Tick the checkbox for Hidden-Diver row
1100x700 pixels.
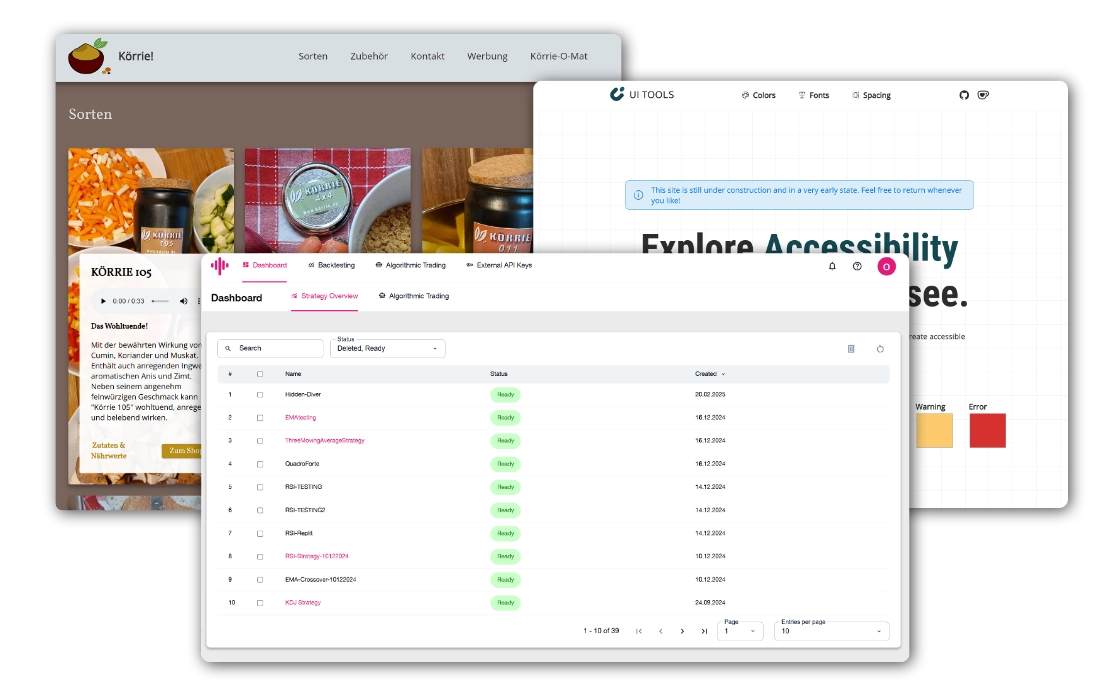point(260,394)
